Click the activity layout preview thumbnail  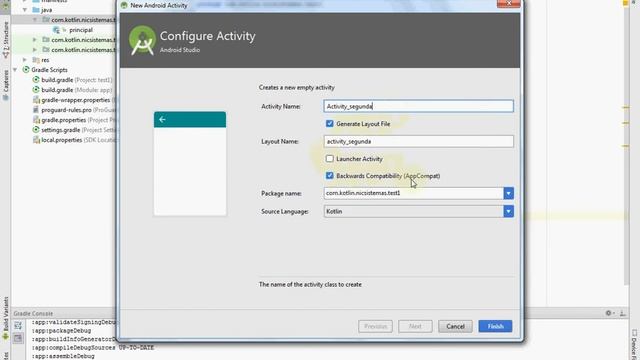coord(190,164)
